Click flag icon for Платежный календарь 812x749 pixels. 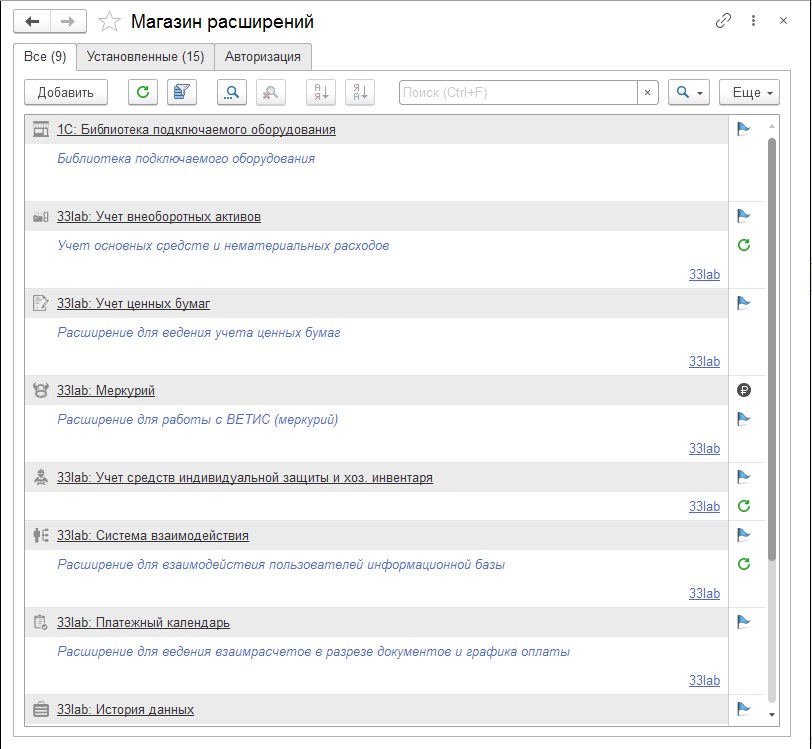tap(744, 622)
